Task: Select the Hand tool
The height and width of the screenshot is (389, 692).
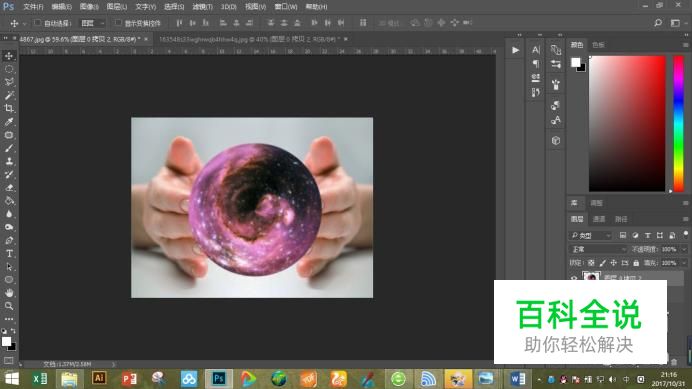Action: pos(9,293)
